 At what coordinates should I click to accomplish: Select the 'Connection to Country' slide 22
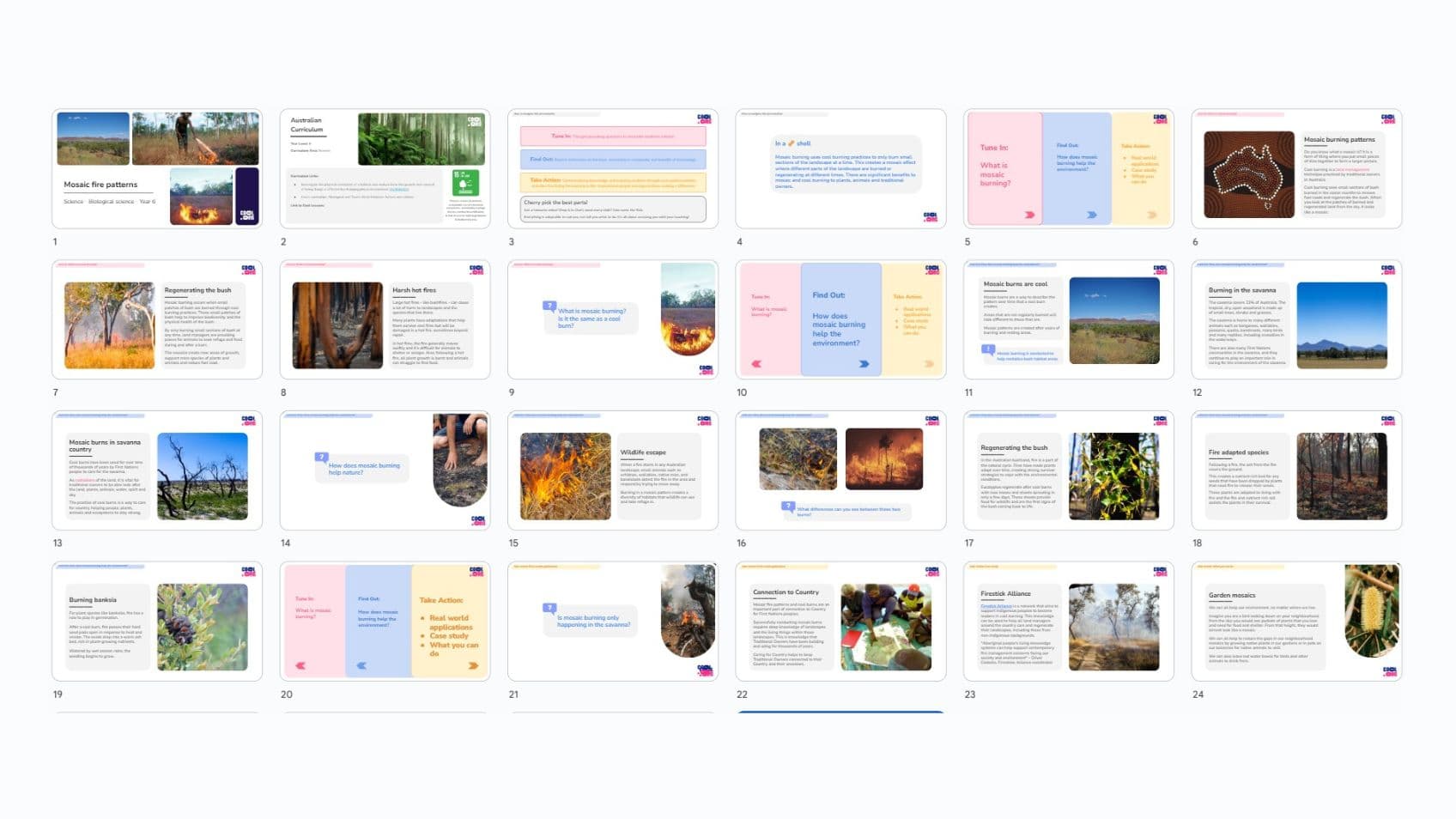[840, 622]
